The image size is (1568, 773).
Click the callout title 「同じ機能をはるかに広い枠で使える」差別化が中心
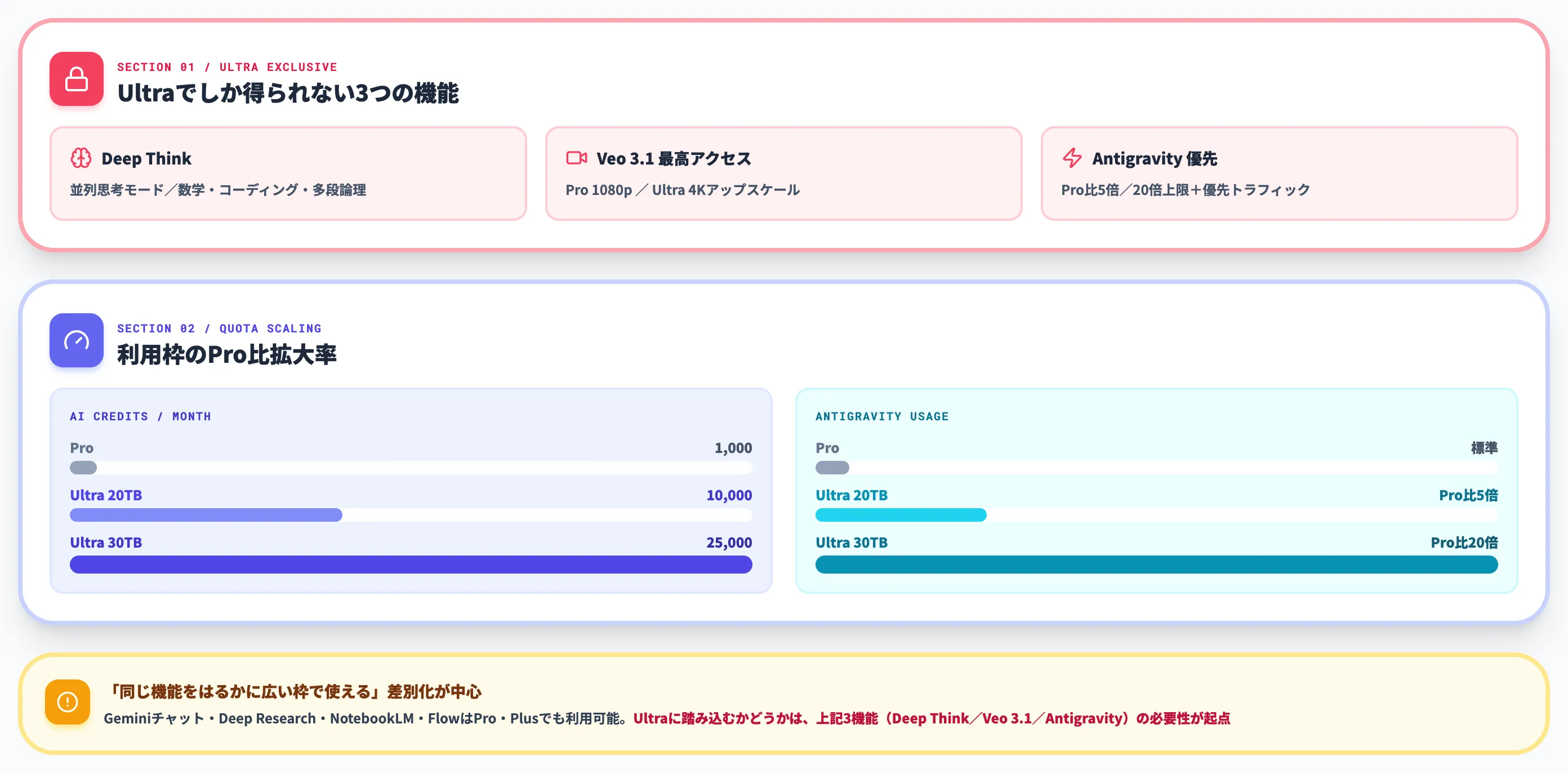(293, 691)
